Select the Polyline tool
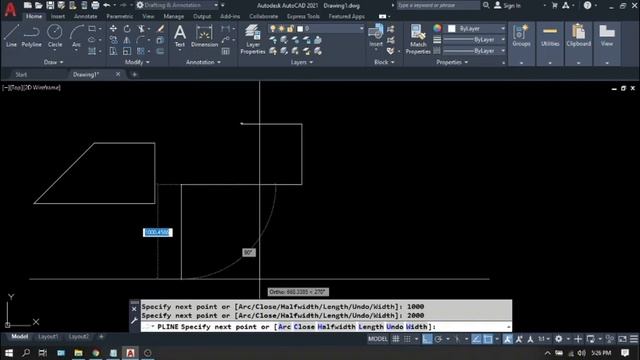The width and height of the screenshot is (640, 360). point(31,36)
